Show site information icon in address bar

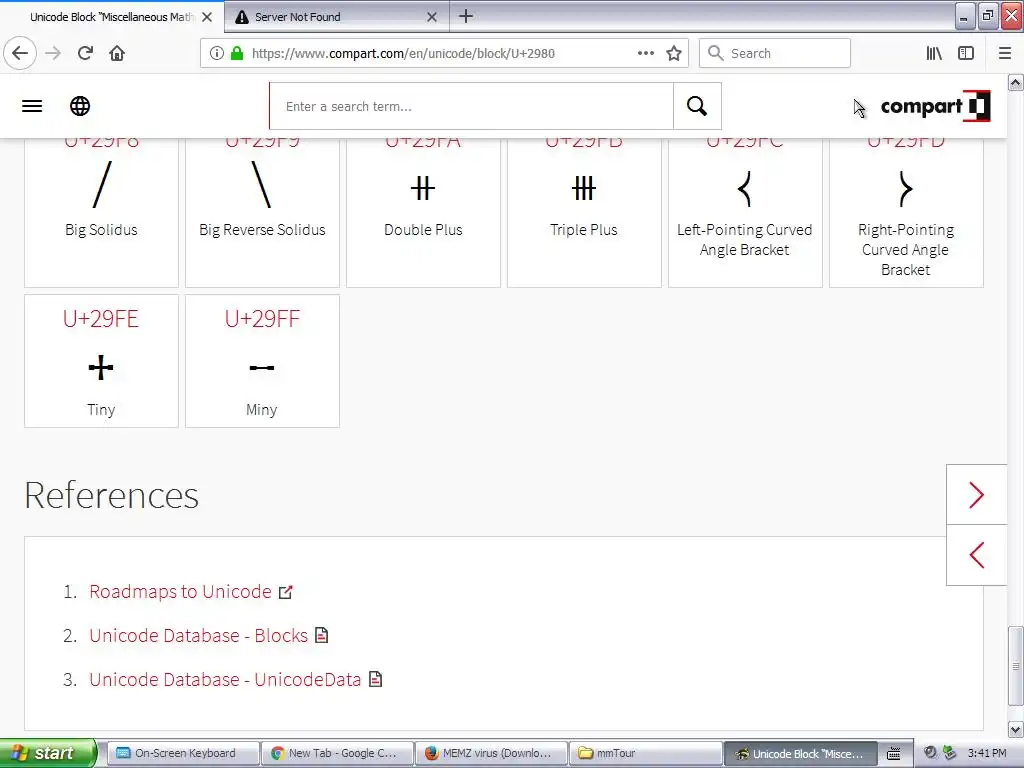pyautogui.click(x=217, y=53)
